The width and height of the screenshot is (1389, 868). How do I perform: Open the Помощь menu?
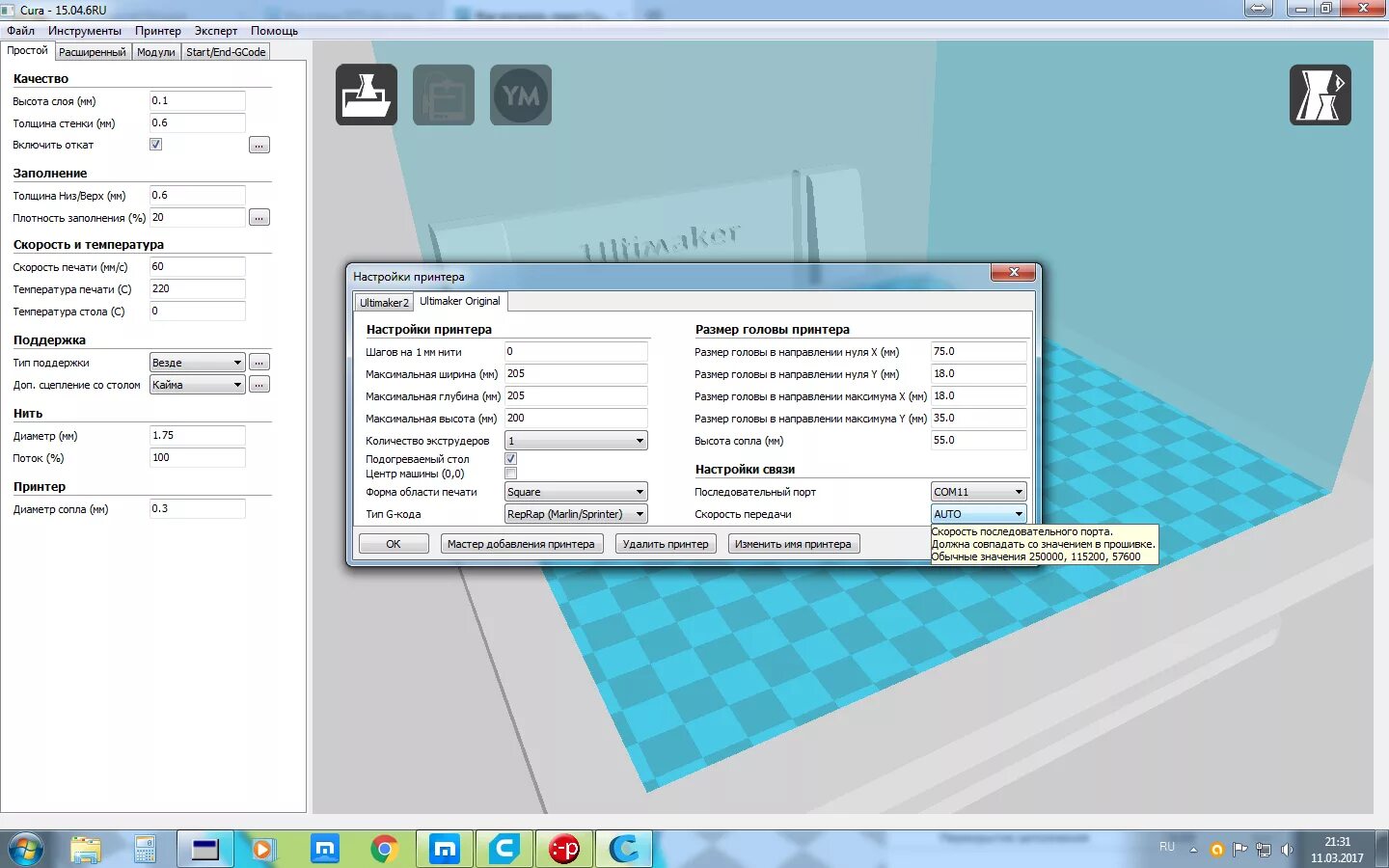pos(275,31)
